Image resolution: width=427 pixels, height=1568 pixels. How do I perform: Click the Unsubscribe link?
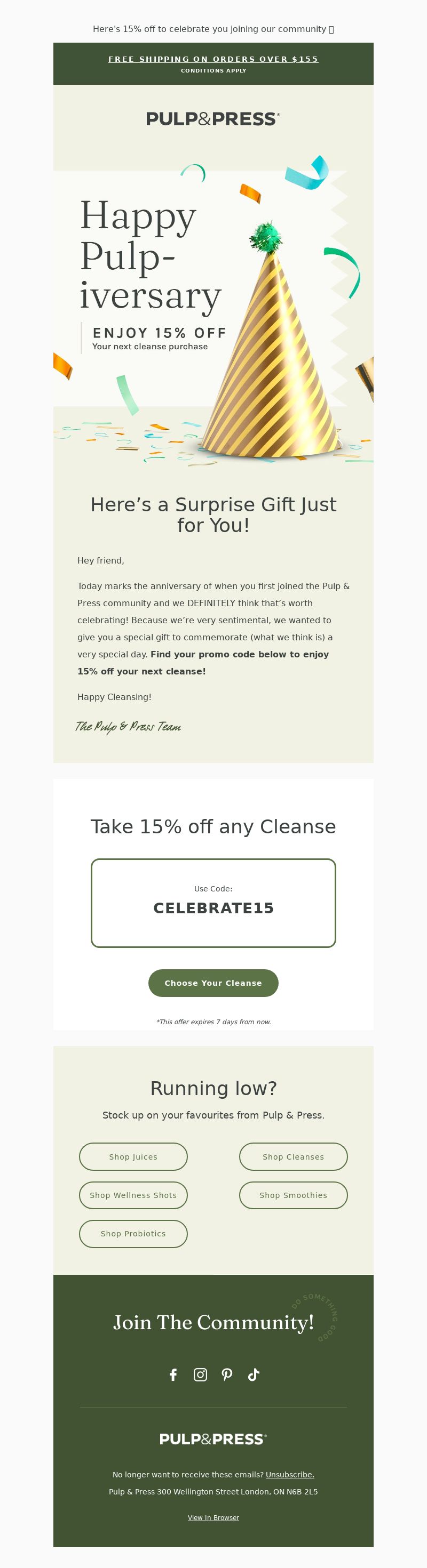pyautogui.click(x=290, y=1474)
